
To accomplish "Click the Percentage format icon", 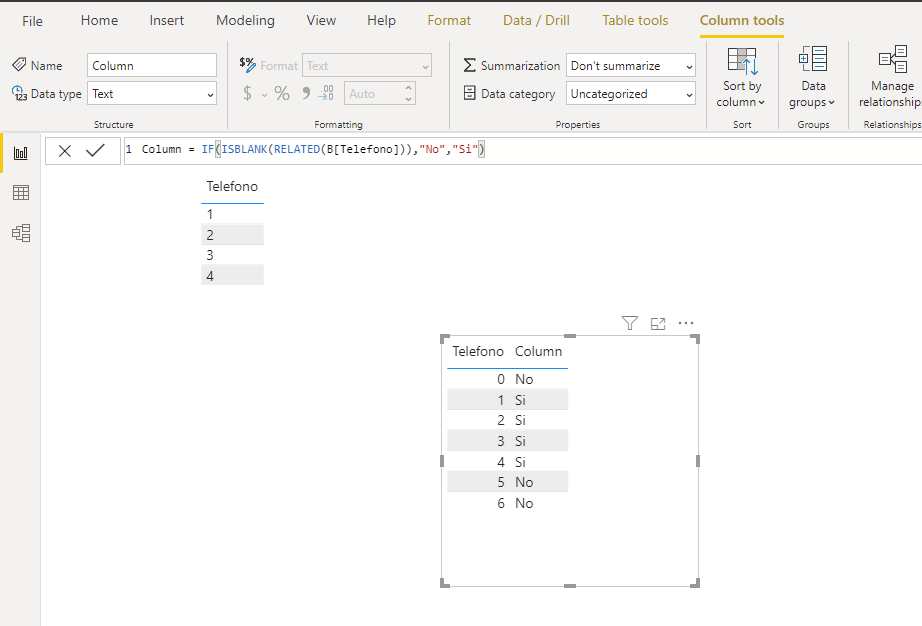I will pyautogui.click(x=282, y=93).
